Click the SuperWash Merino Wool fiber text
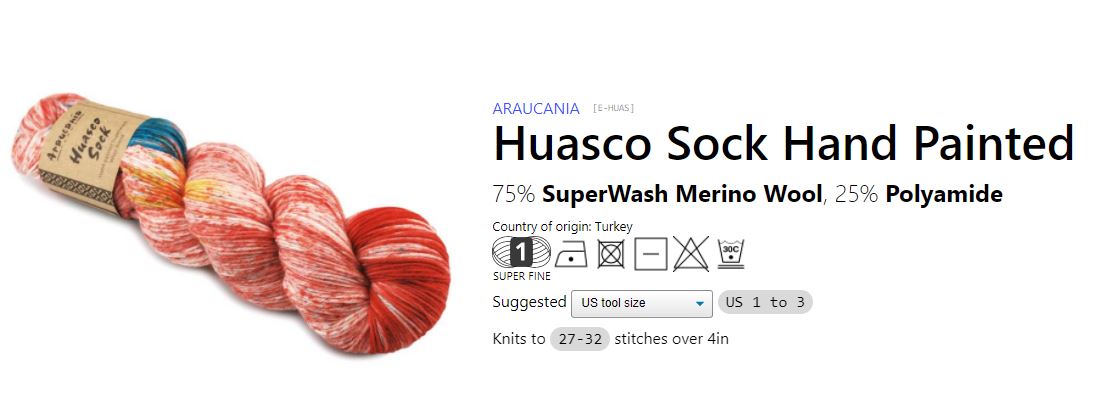This screenshot has height=409, width=1098. [681, 194]
